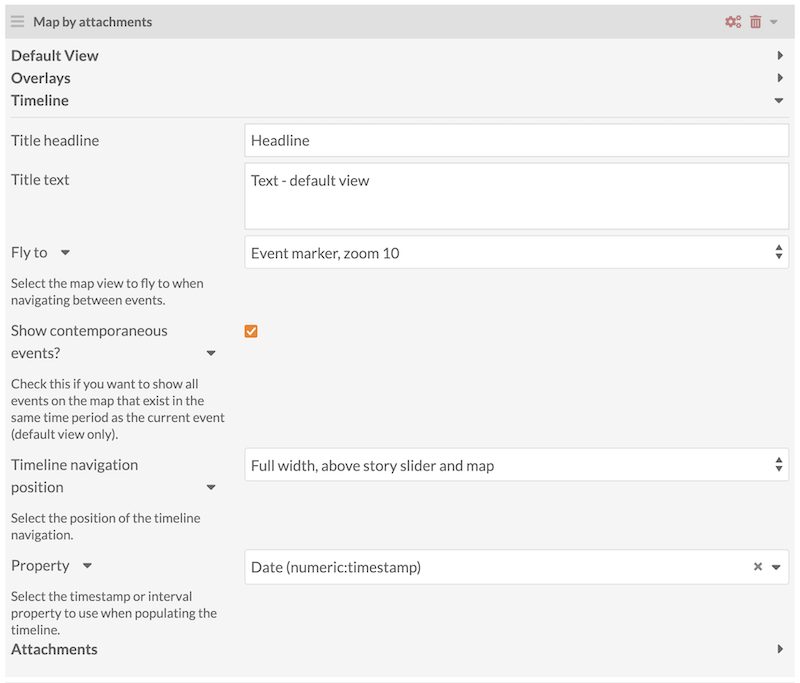Click the Title headline label

[55, 140]
